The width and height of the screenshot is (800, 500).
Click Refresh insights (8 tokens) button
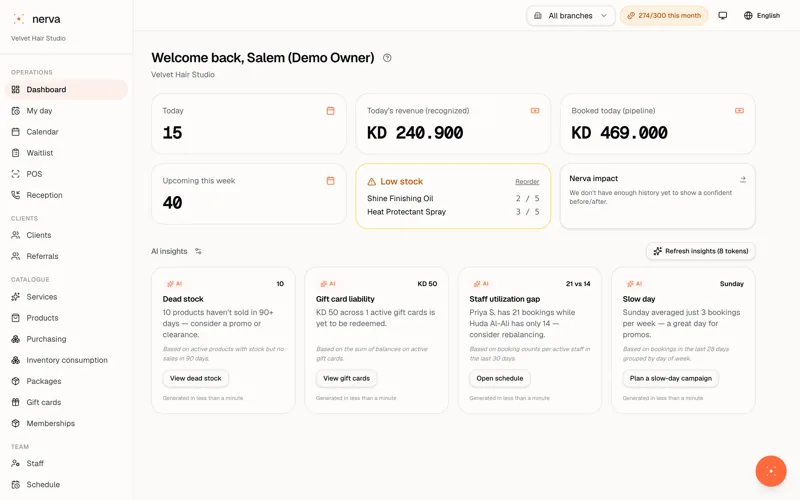pyautogui.click(x=701, y=251)
